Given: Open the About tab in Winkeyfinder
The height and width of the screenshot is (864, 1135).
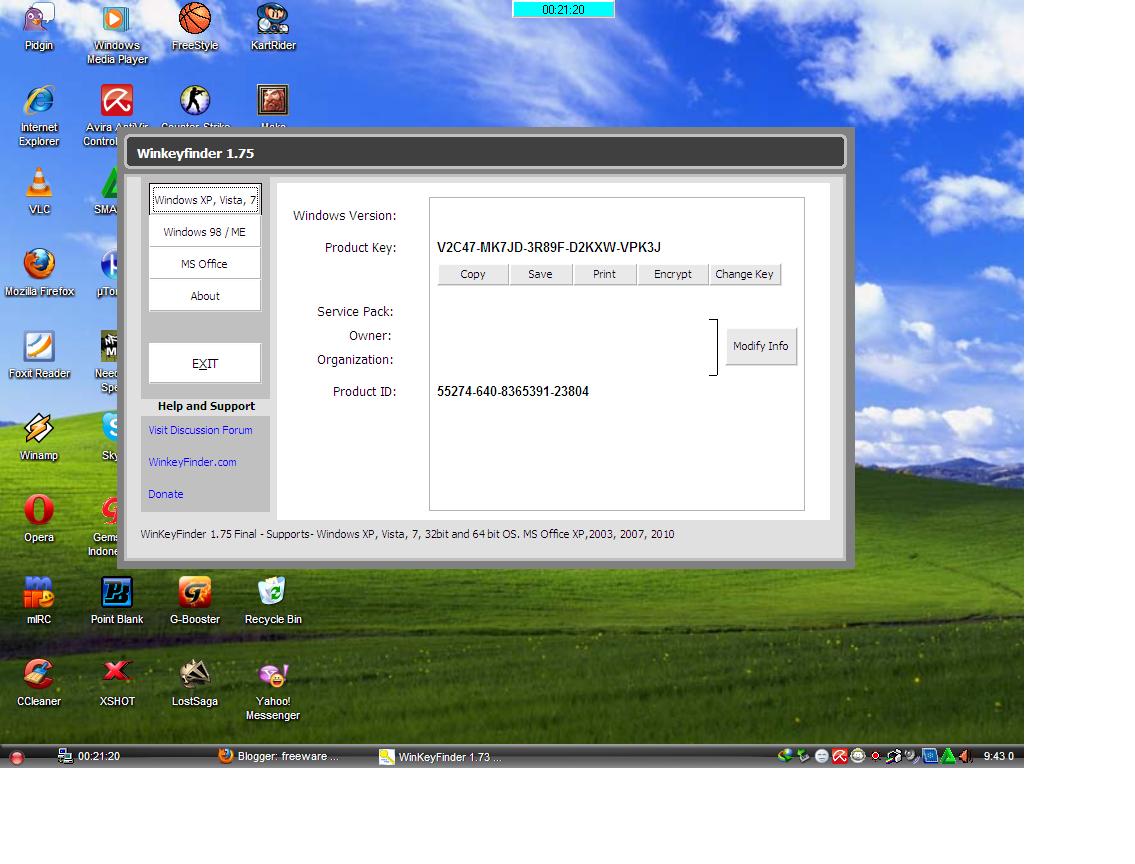Looking at the screenshot, I should point(205,295).
